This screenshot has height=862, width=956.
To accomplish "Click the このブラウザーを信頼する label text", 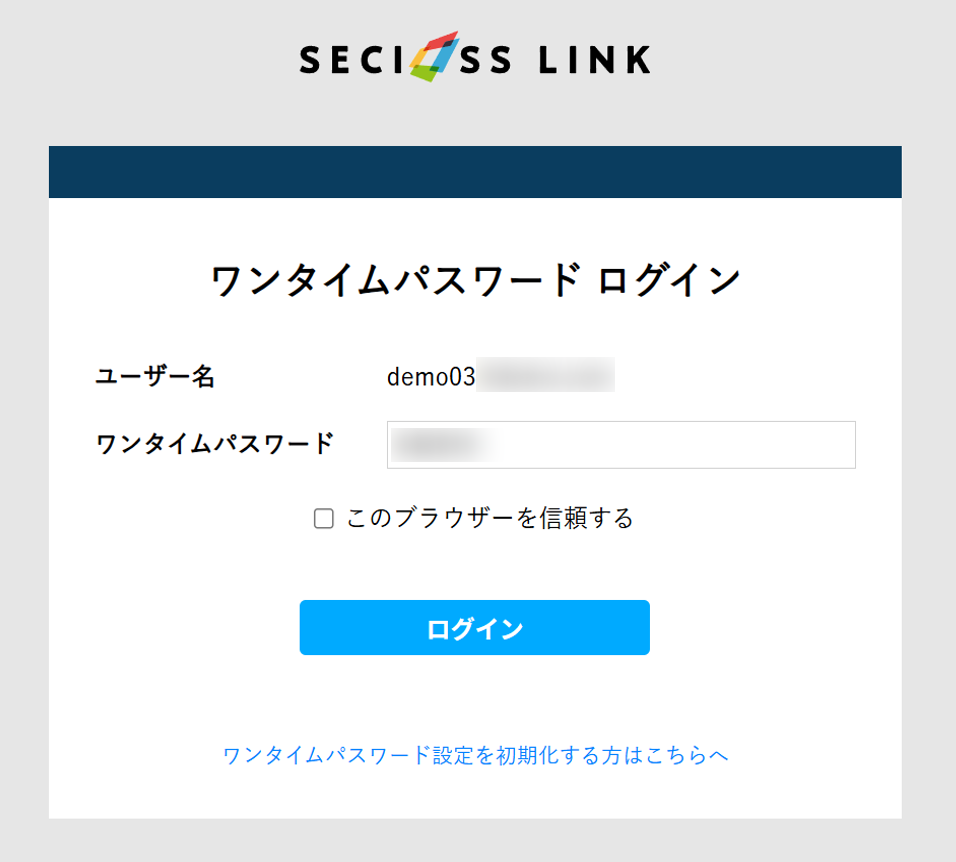I will pos(490,518).
